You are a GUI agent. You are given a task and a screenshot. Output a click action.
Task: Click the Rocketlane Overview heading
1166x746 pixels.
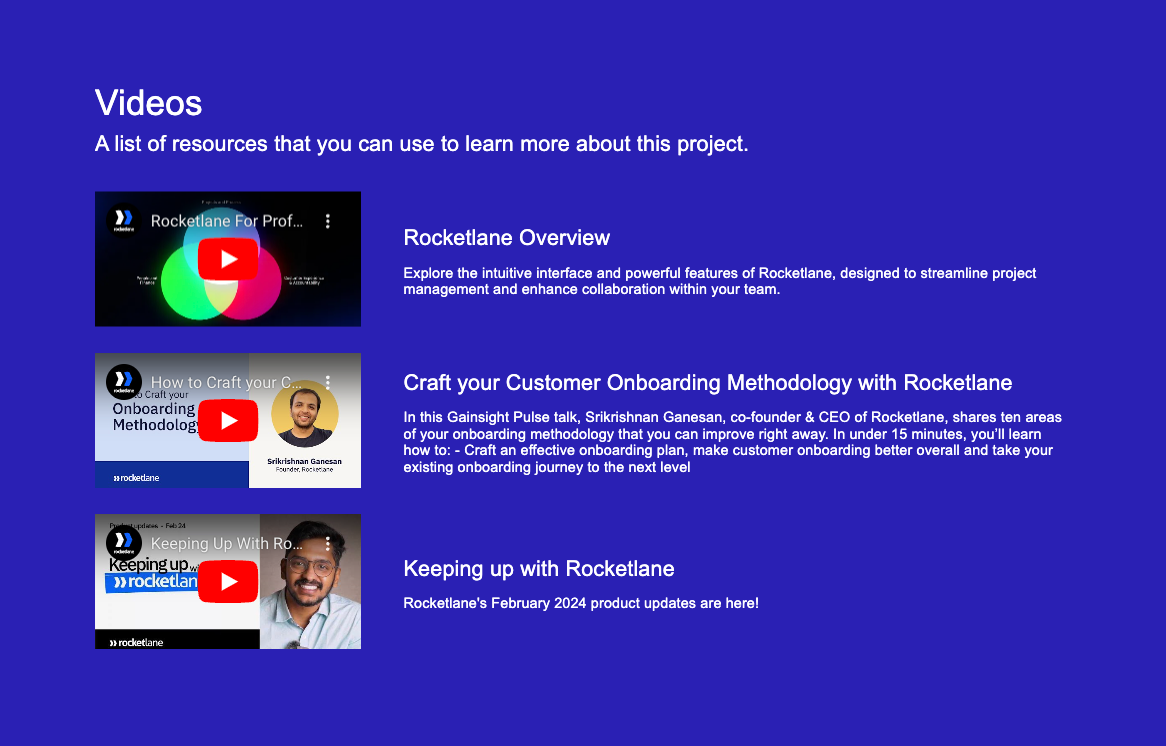[506, 238]
